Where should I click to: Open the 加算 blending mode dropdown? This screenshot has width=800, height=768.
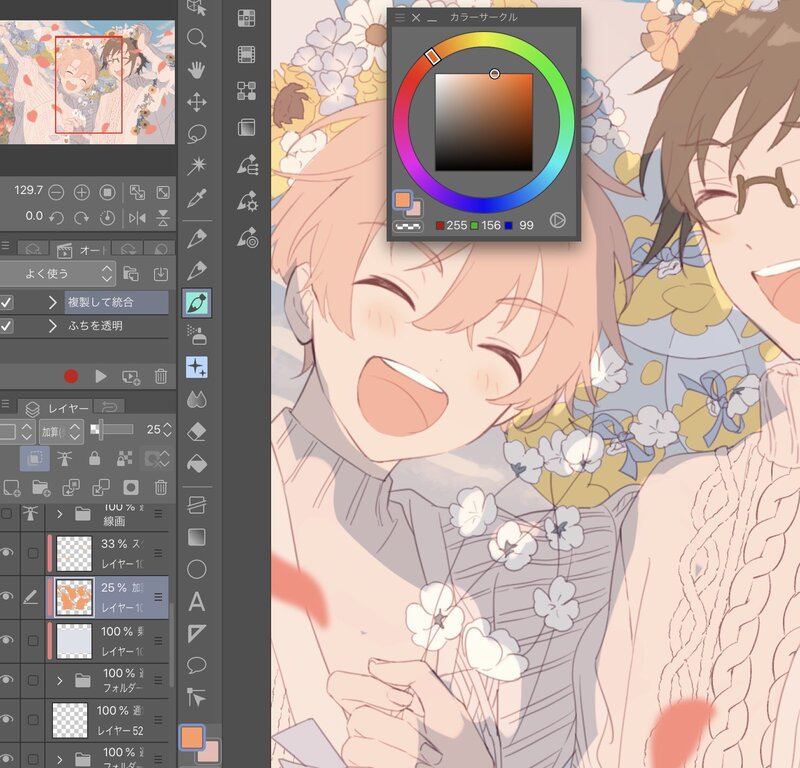61,431
